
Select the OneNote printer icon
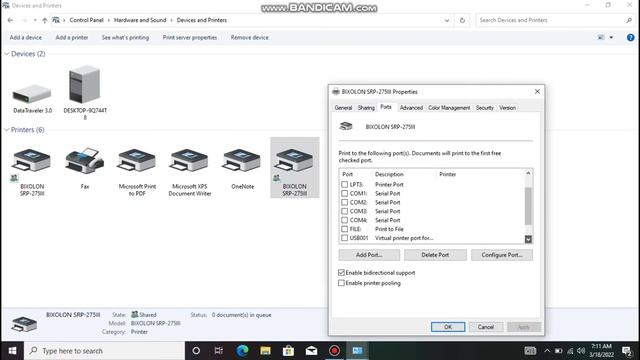[242, 161]
